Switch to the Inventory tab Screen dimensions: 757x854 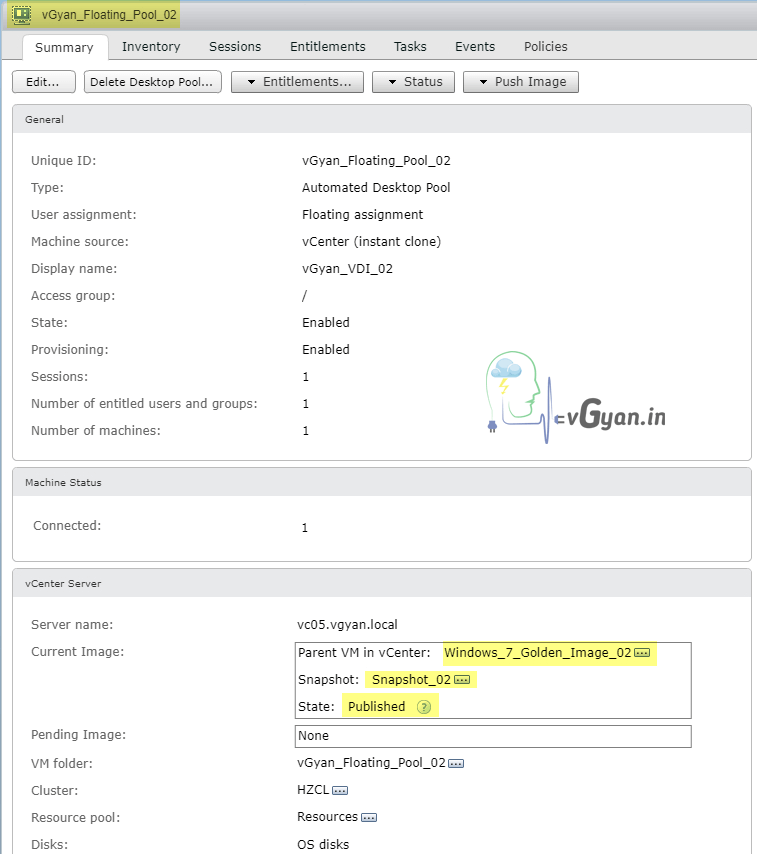click(x=151, y=46)
